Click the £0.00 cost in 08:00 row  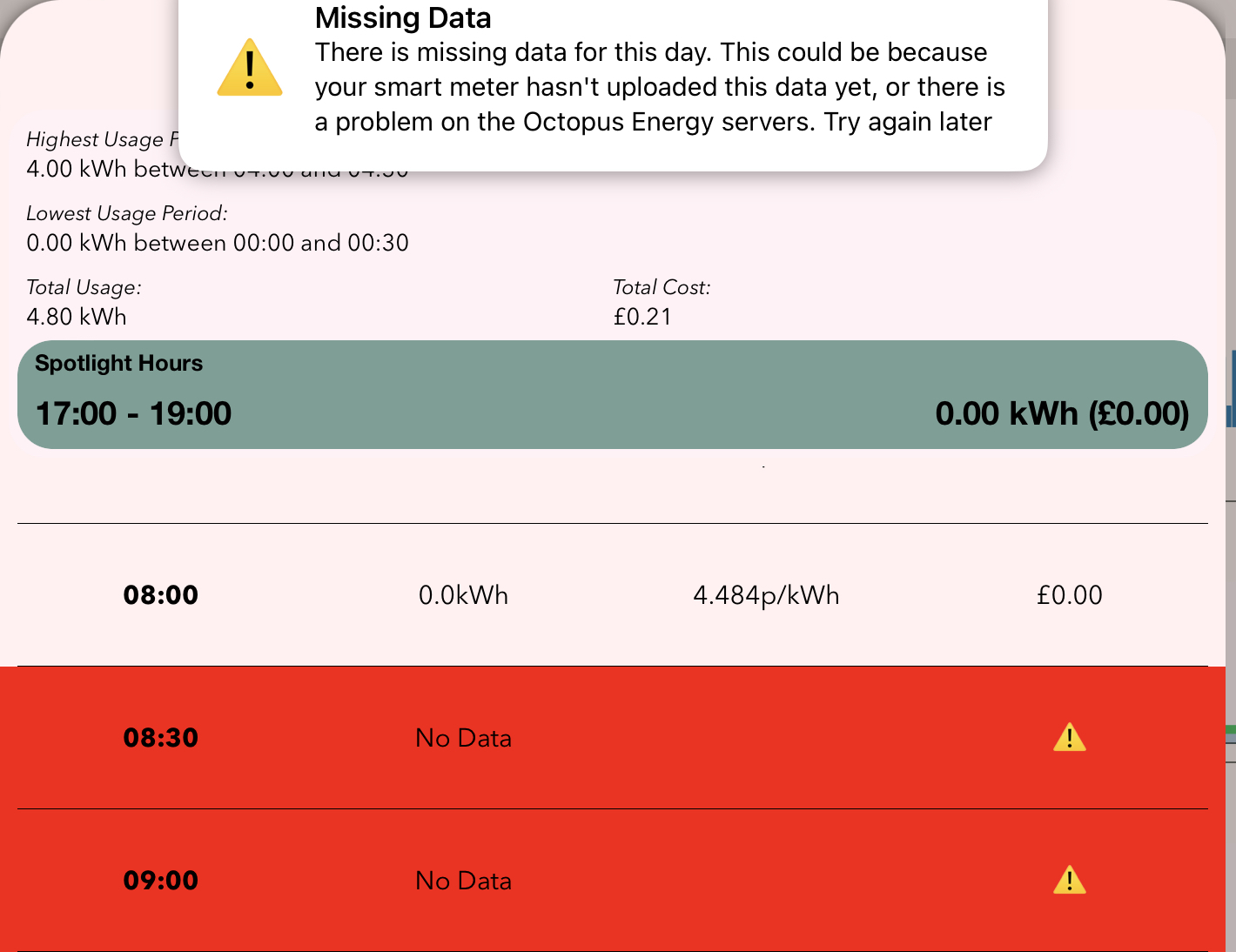tap(1069, 595)
